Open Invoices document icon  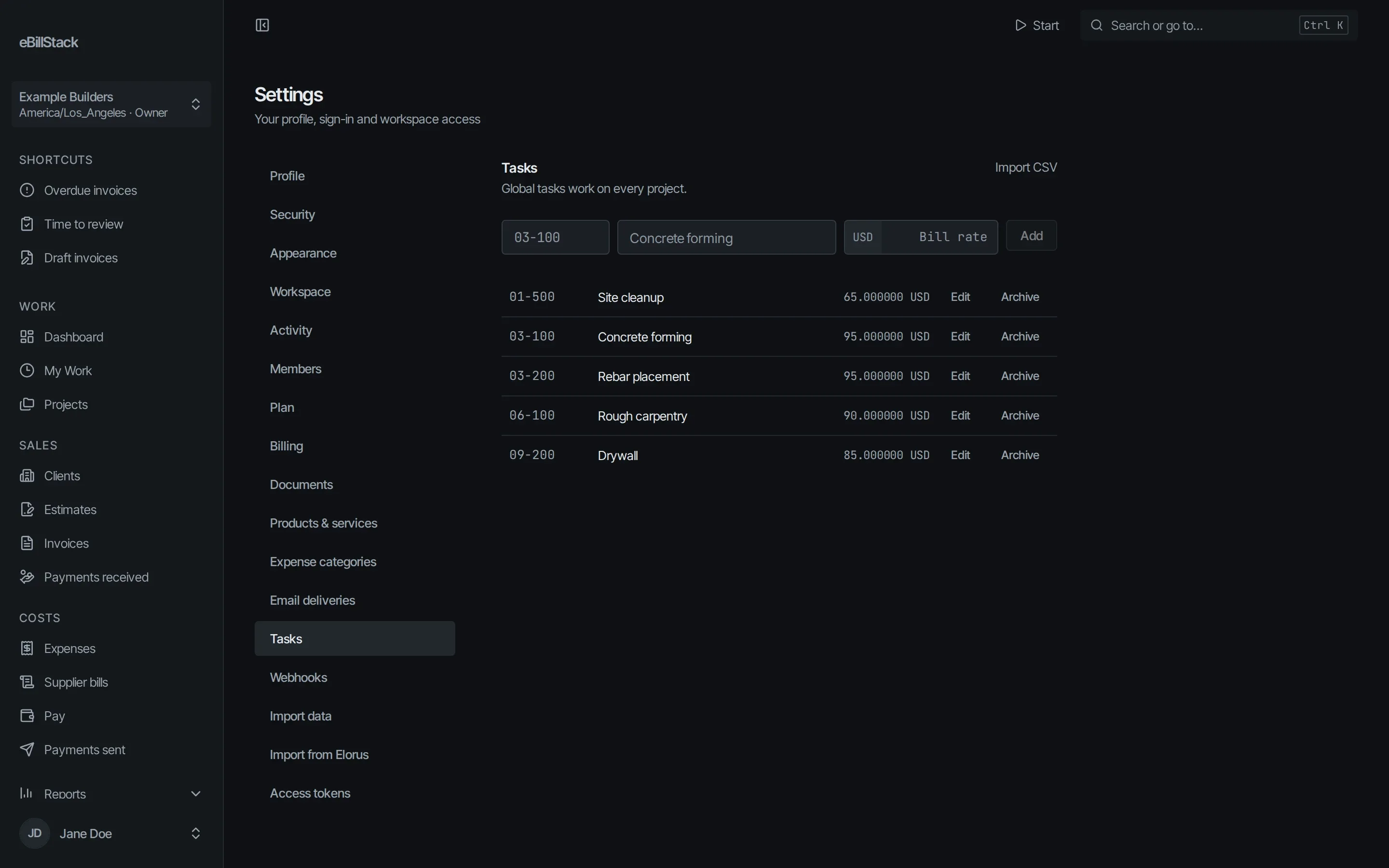point(27,543)
